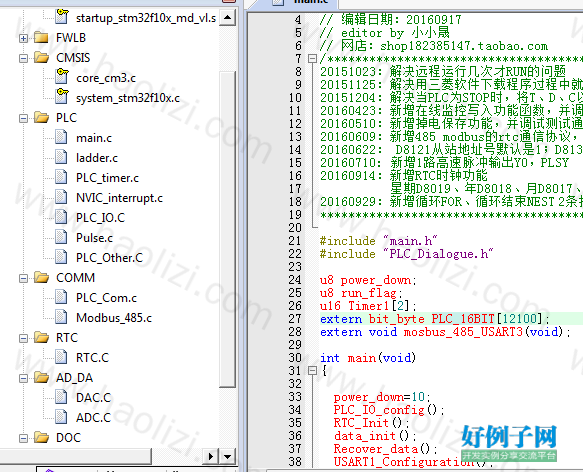
Task: Click the horizontal scroll right arrow in project pane
Action: 211,456
